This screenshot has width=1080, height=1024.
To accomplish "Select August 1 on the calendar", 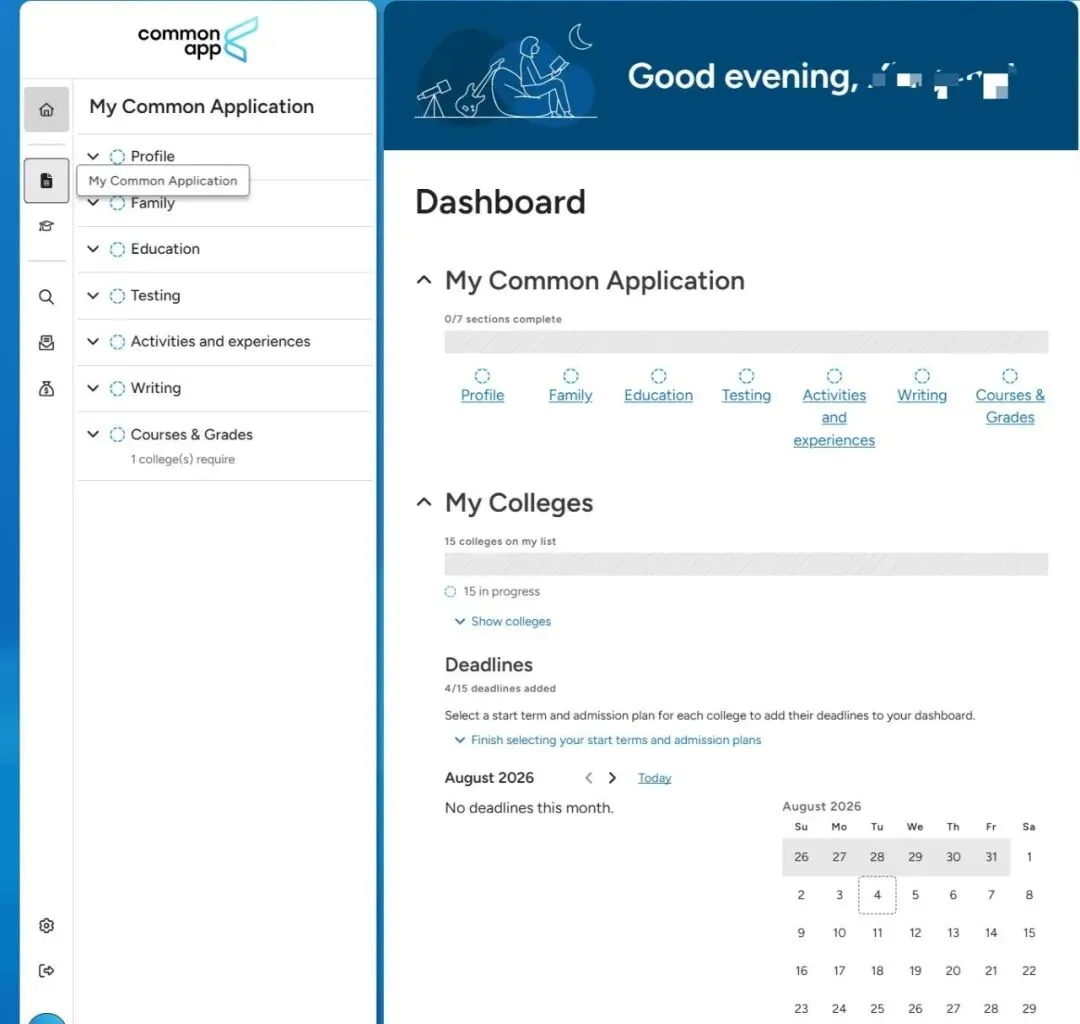I will click(x=1029, y=857).
